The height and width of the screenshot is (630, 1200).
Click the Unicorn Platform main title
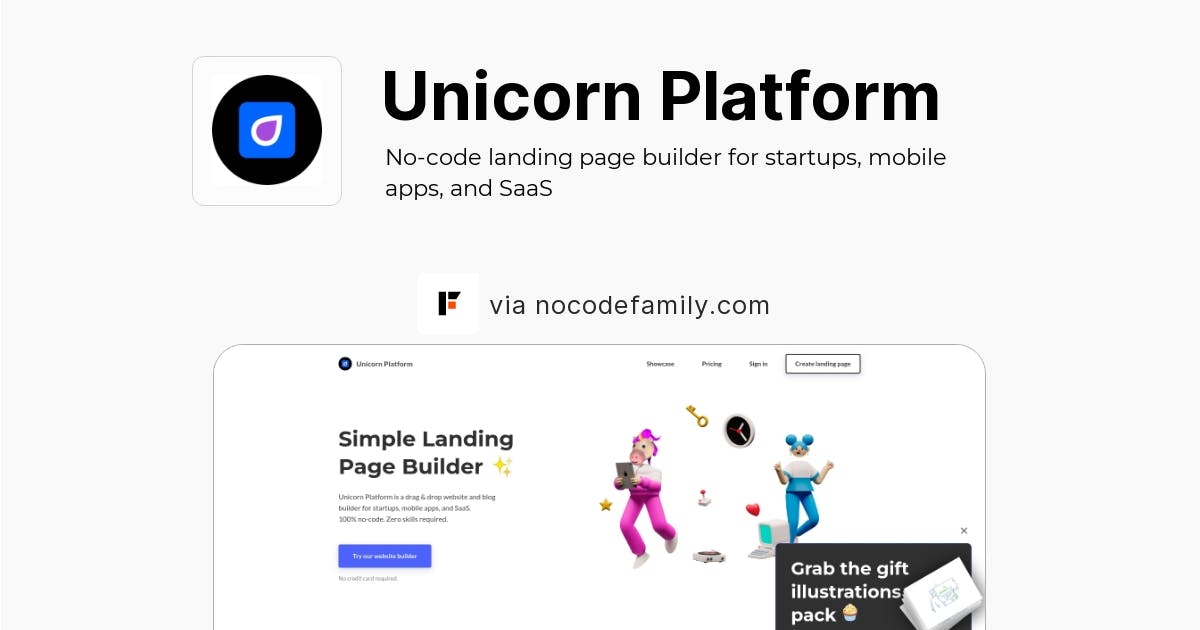coord(661,96)
